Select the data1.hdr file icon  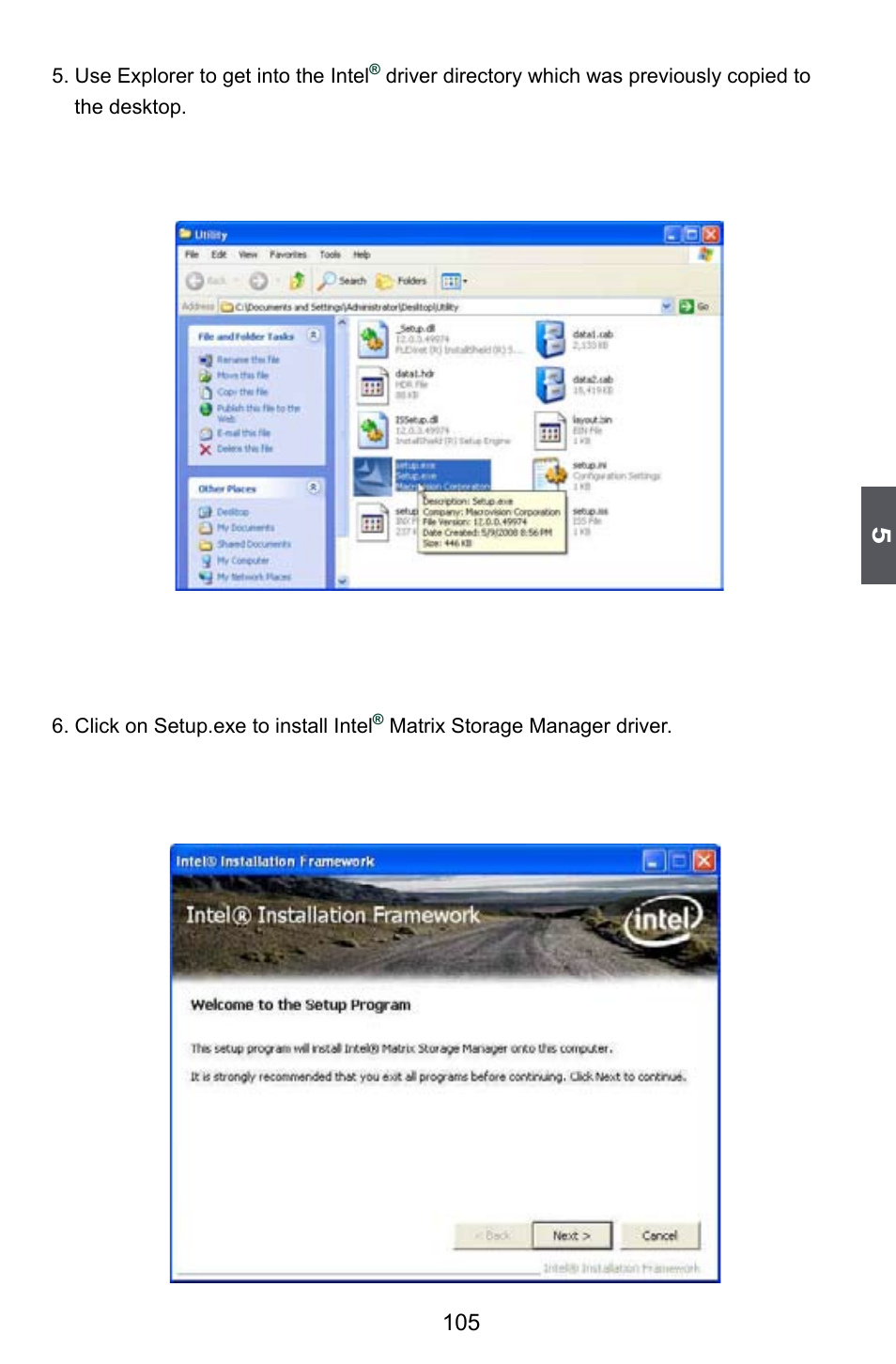(373, 385)
